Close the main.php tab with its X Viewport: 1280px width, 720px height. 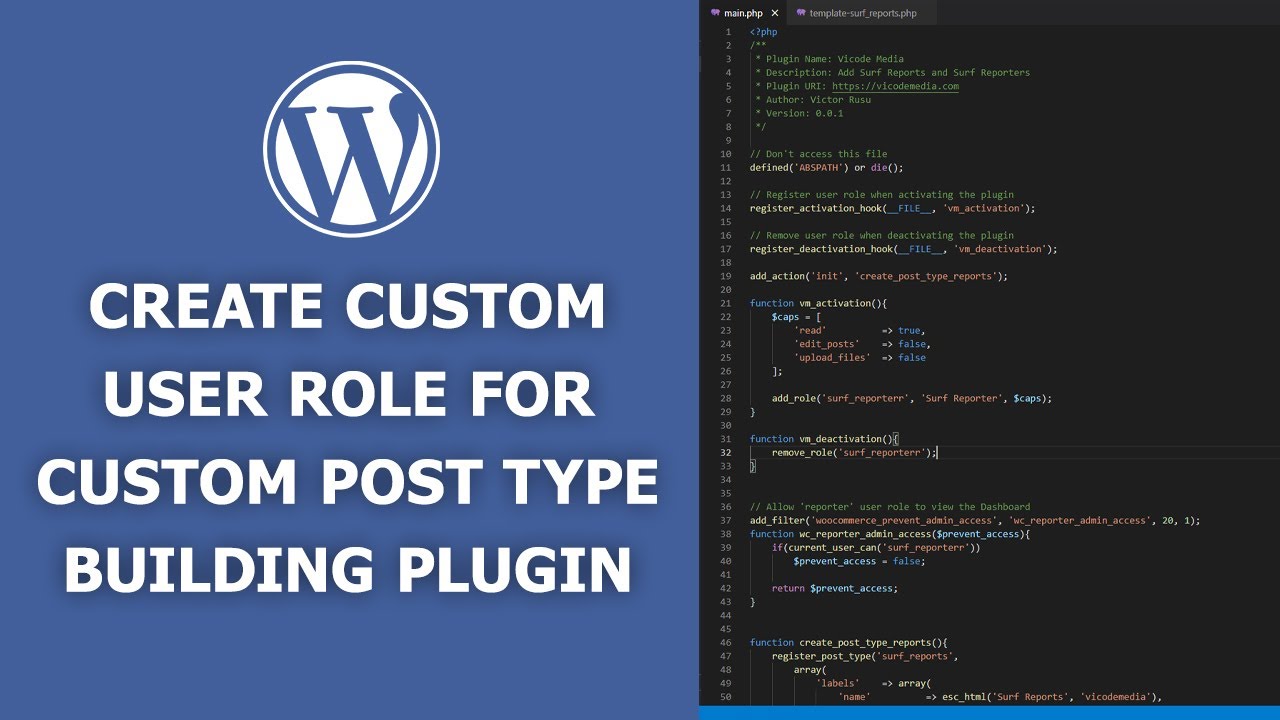(x=775, y=13)
